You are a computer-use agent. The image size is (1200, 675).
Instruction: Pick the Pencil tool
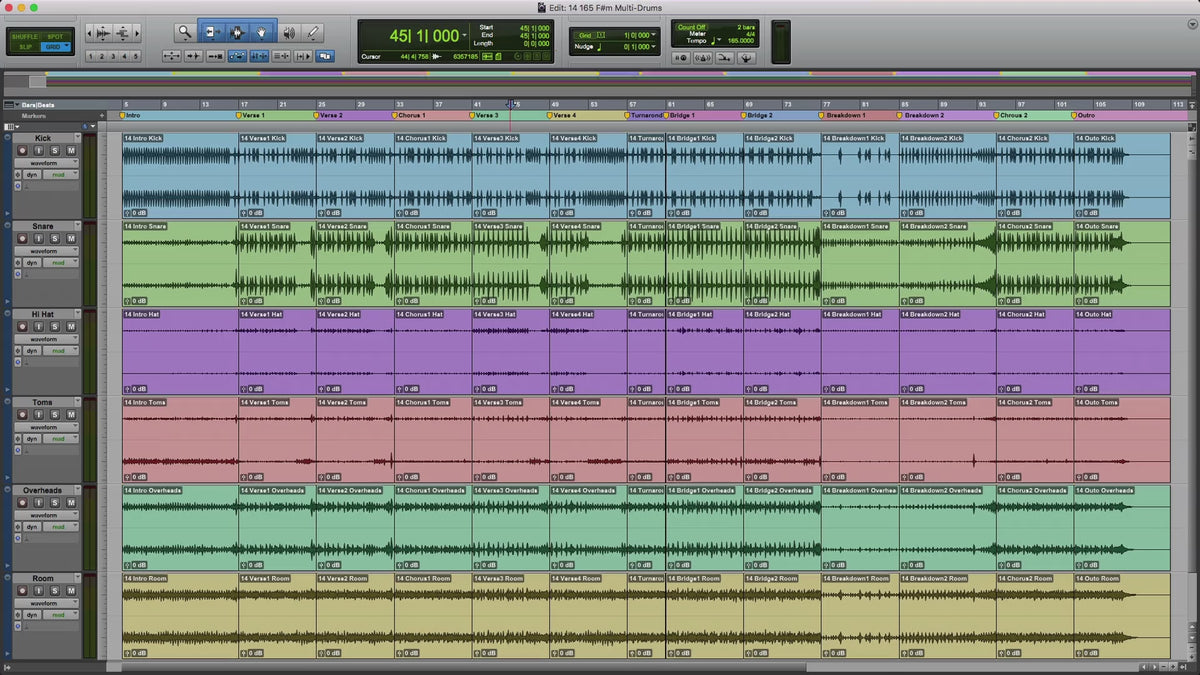tap(313, 33)
